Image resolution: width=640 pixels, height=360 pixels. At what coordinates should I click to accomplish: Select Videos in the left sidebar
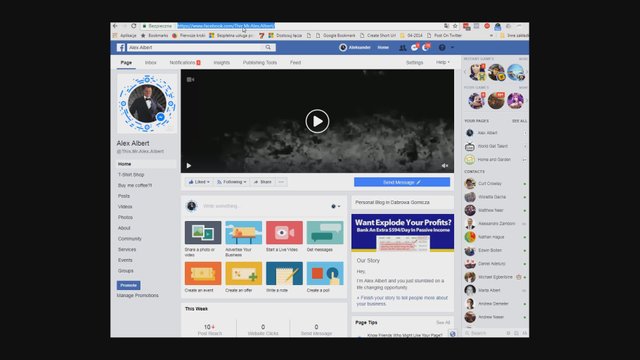pyautogui.click(x=125, y=207)
